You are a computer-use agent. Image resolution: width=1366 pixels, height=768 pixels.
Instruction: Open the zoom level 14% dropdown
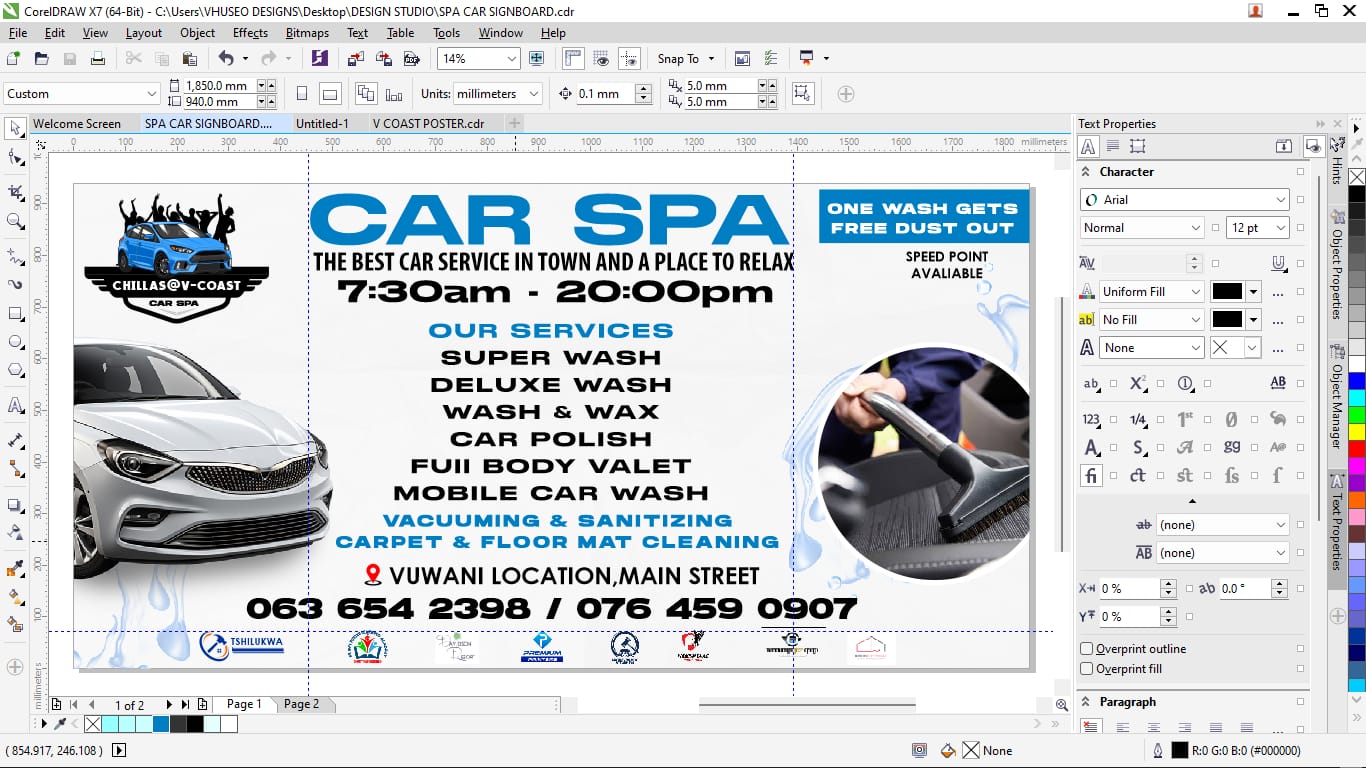click(512, 59)
